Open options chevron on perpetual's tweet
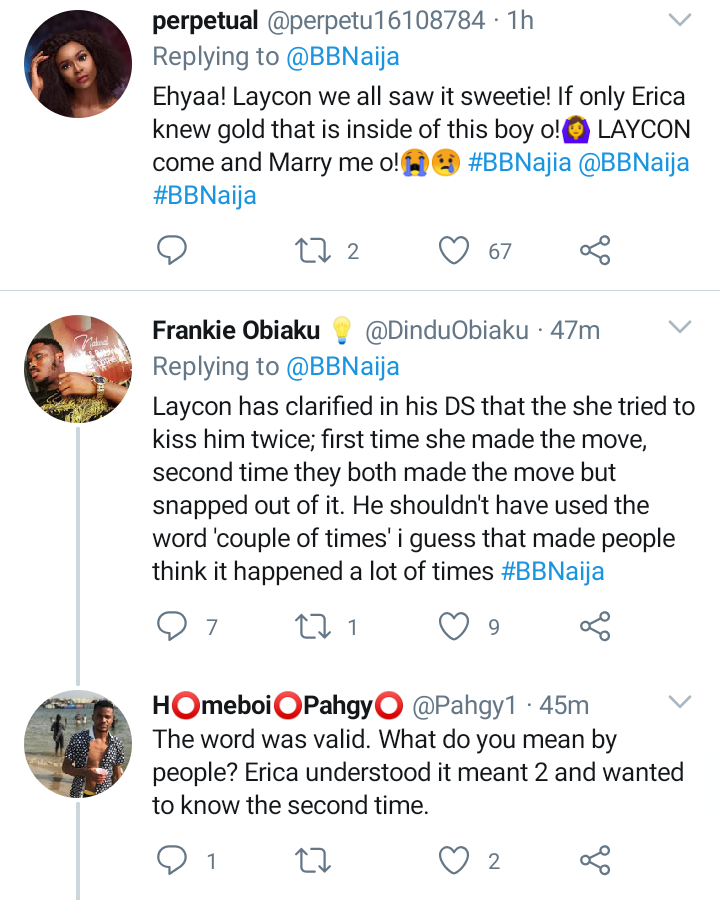The width and height of the screenshot is (720, 900). [x=680, y=21]
